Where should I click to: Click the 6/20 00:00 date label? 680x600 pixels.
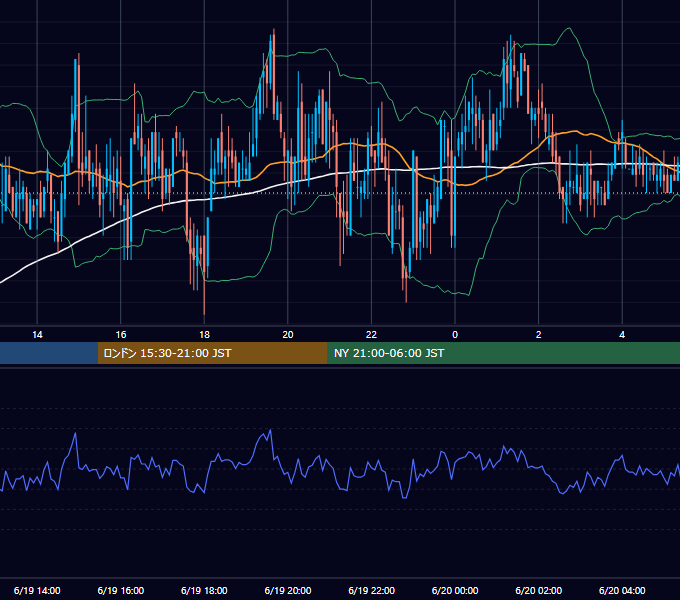coord(455,590)
